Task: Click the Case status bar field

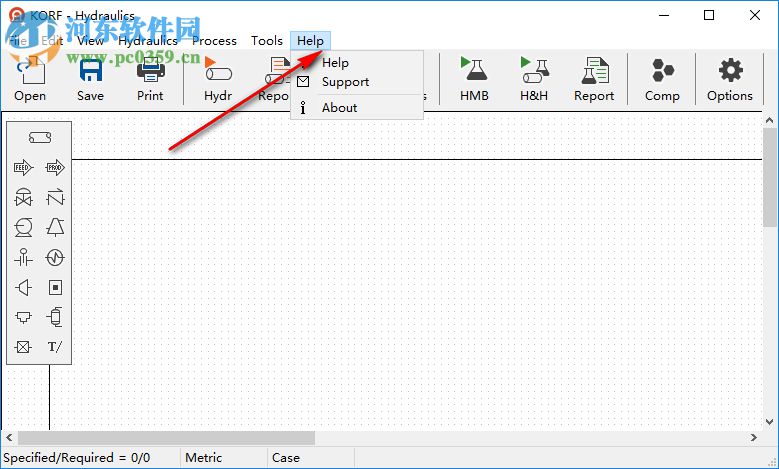Action: [x=311, y=458]
